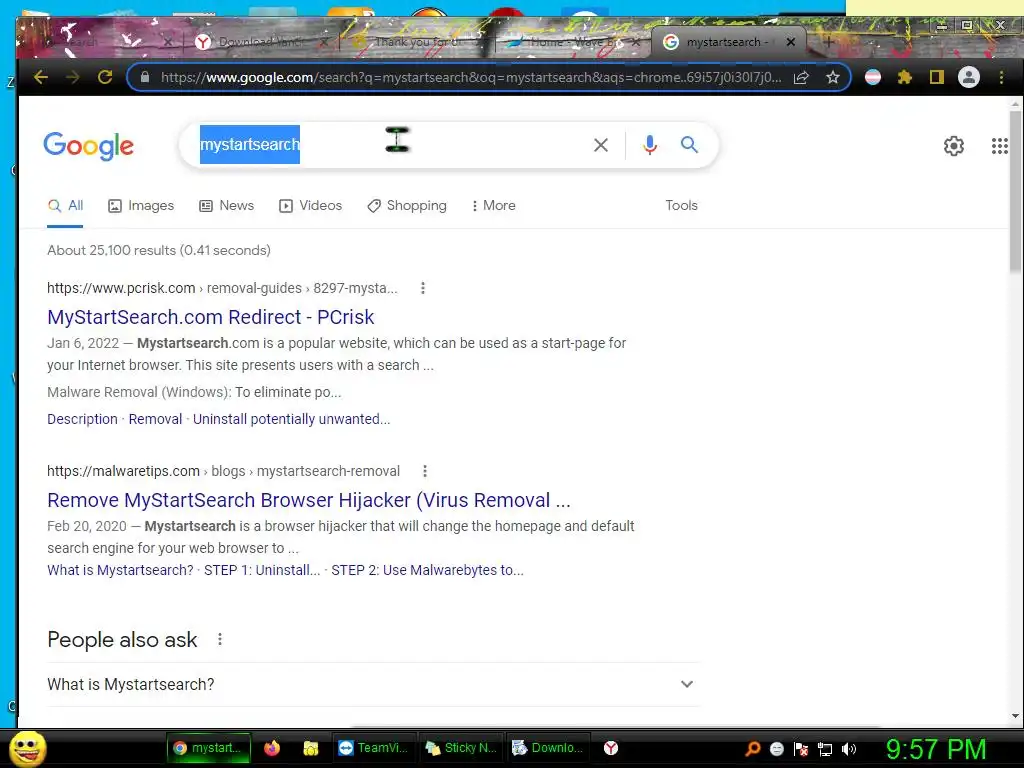Start a voice search with microphone
This screenshot has height=768, width=1024.
click(650, 145)
